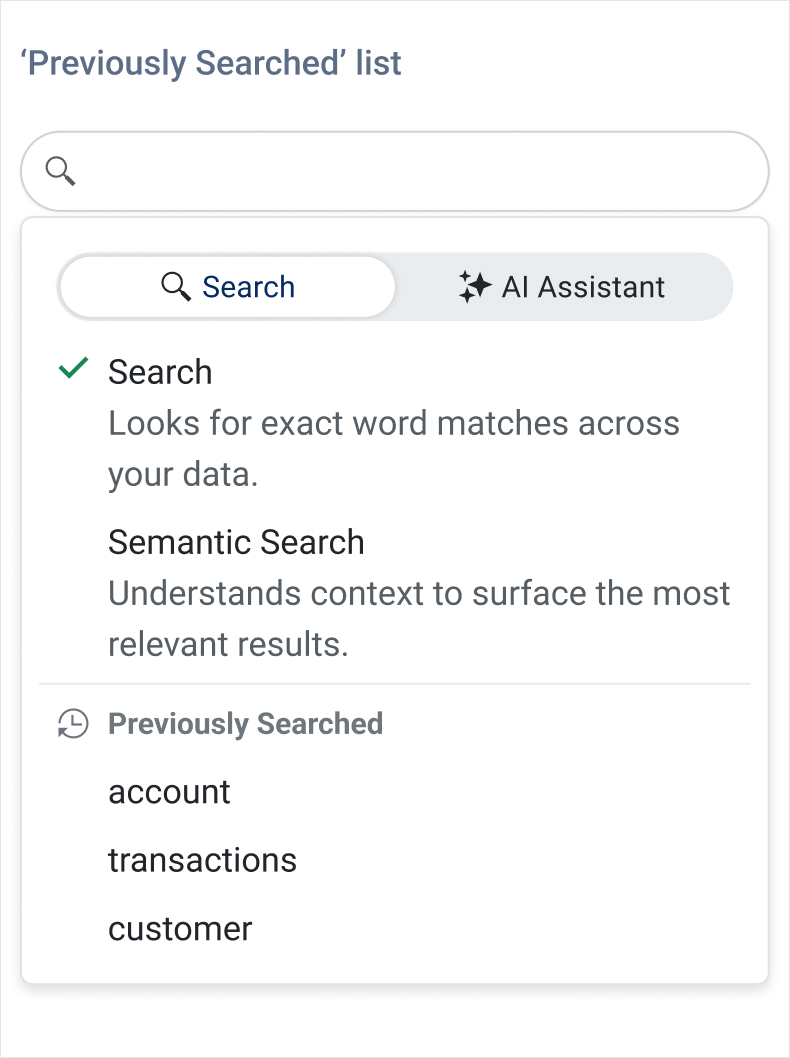Select 'transactions' from Previously Searched

203,860
